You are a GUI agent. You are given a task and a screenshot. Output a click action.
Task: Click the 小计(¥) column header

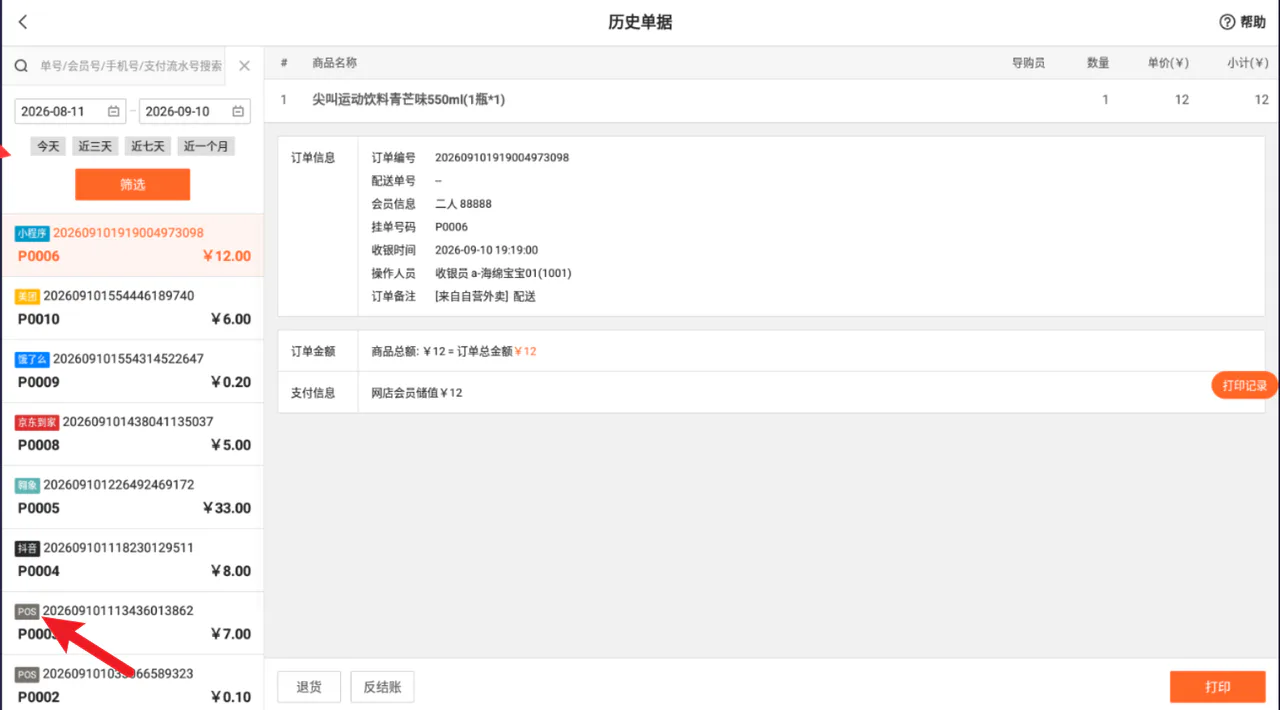[1248, 63]
